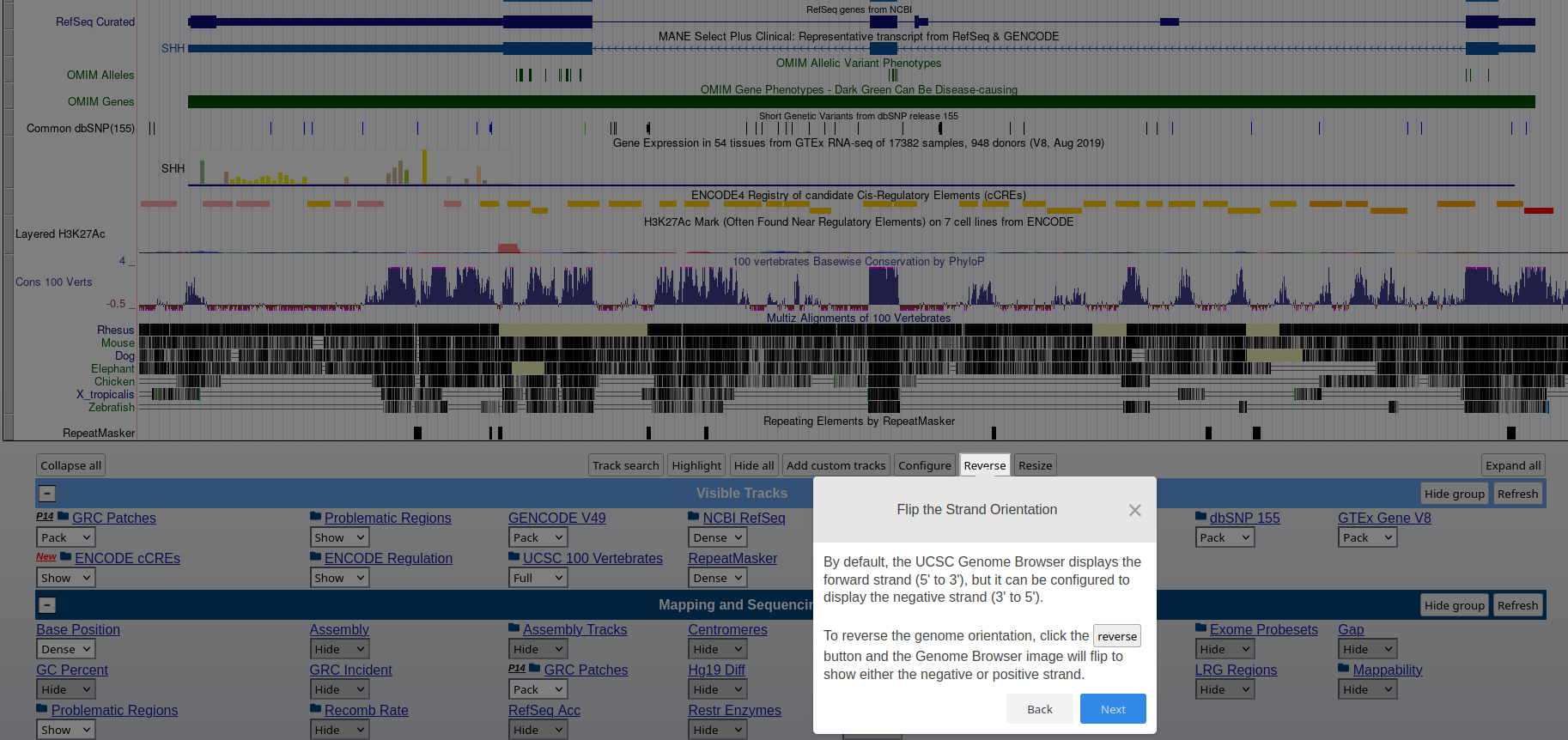Click Next in the tutorial popup
Viewport: 1568px width, 740px height.
tap(1112, 709)
